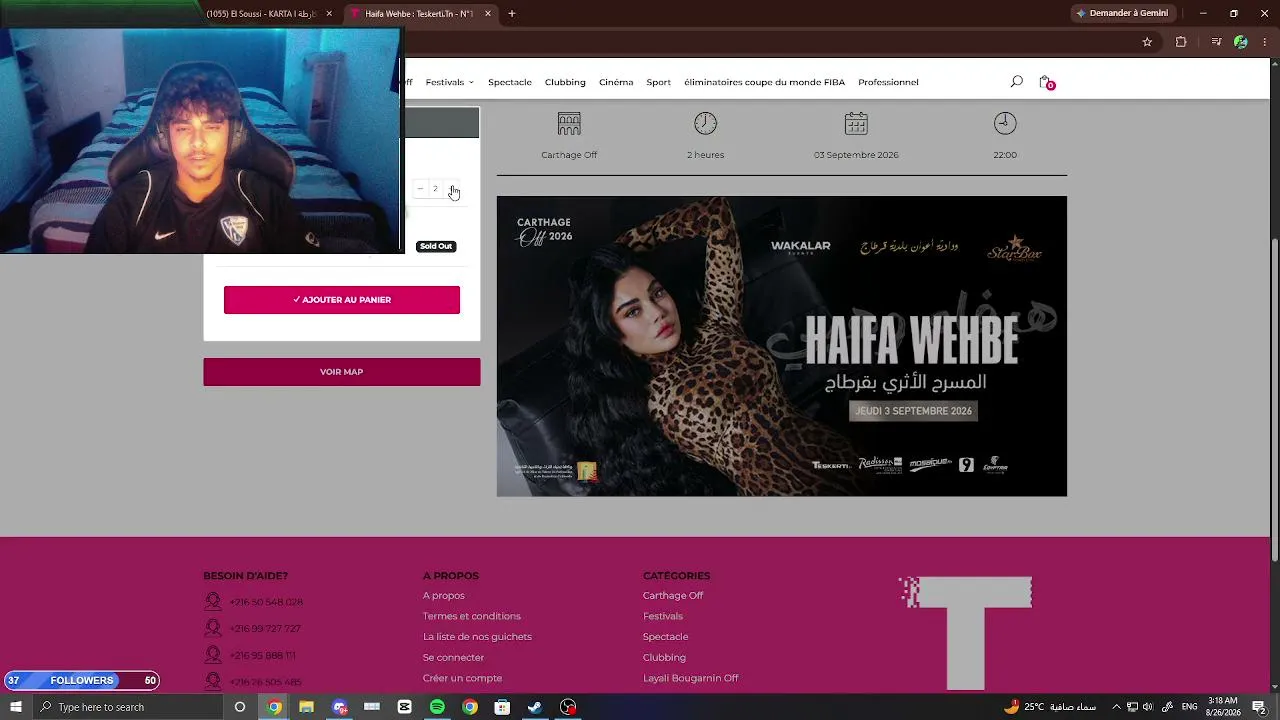Open the Chrome three-dot menu
Viewport: 1280px width, 720px height.
1265,42
